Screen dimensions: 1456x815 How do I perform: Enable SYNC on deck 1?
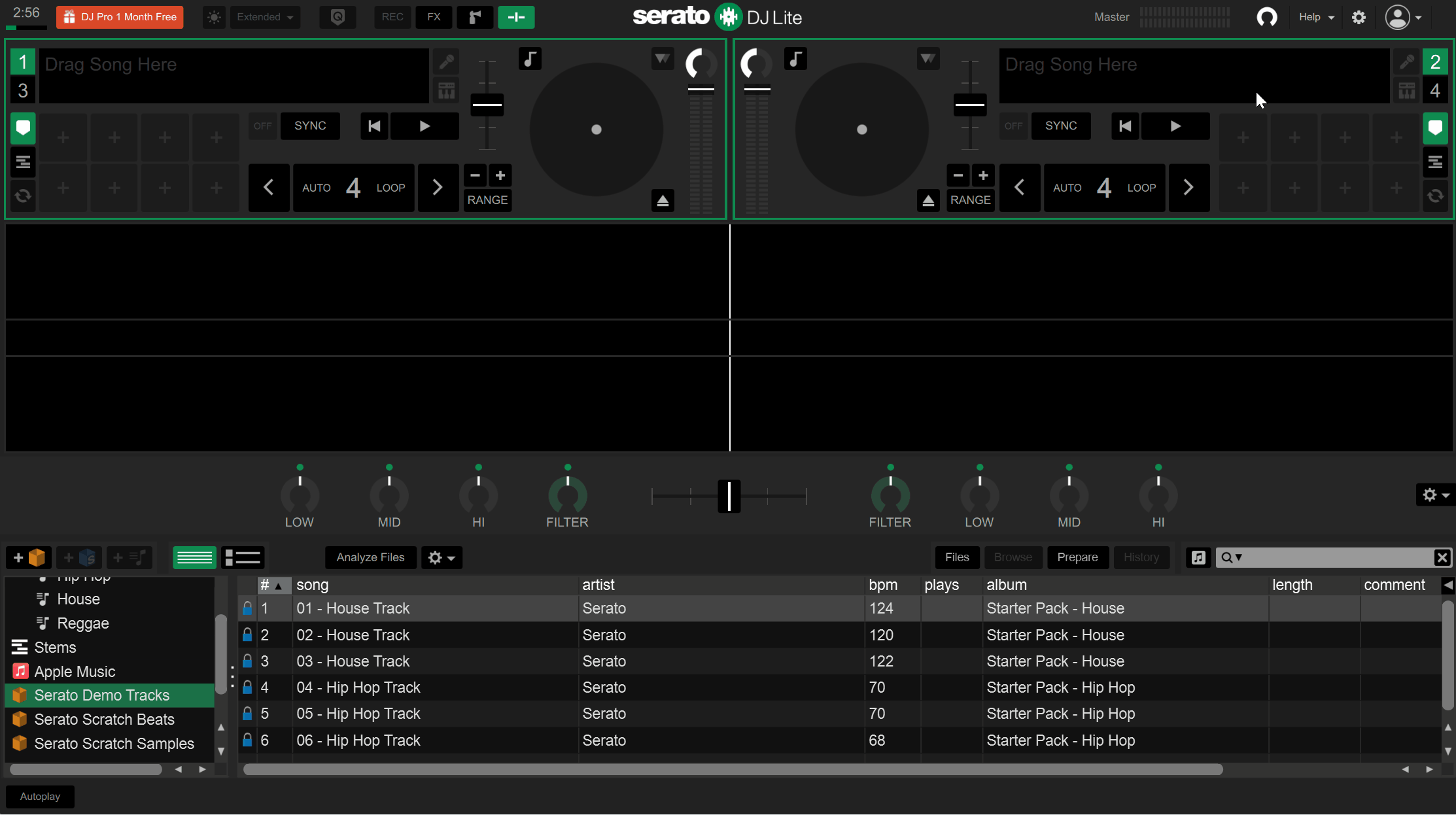(310, 126)
